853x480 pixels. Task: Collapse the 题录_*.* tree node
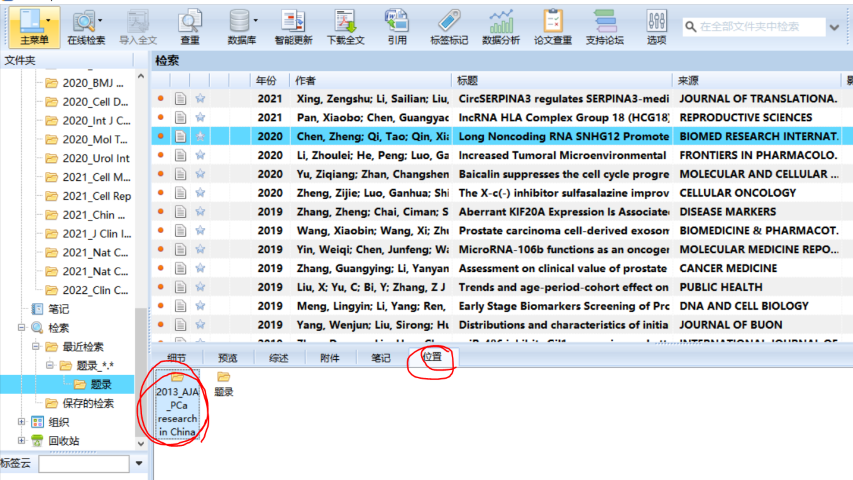(50, 365)
